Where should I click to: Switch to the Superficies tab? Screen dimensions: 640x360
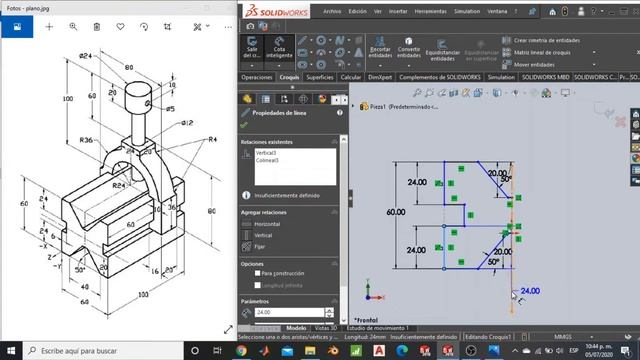click(x=320, y=77)
